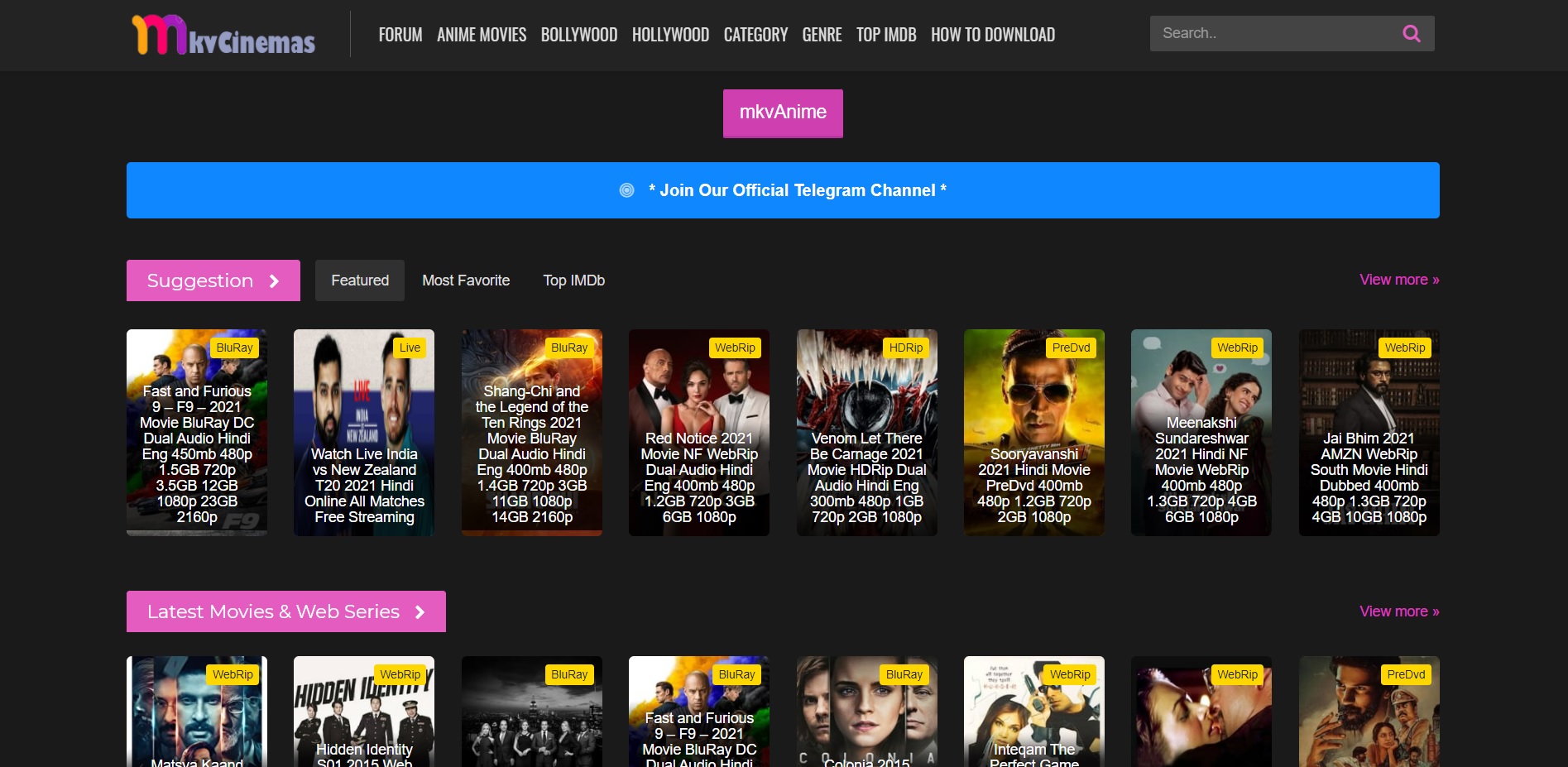Switch to the Top IMDb tab
The width and height of the screenshot is (1568, 767).
coord(573,280)
